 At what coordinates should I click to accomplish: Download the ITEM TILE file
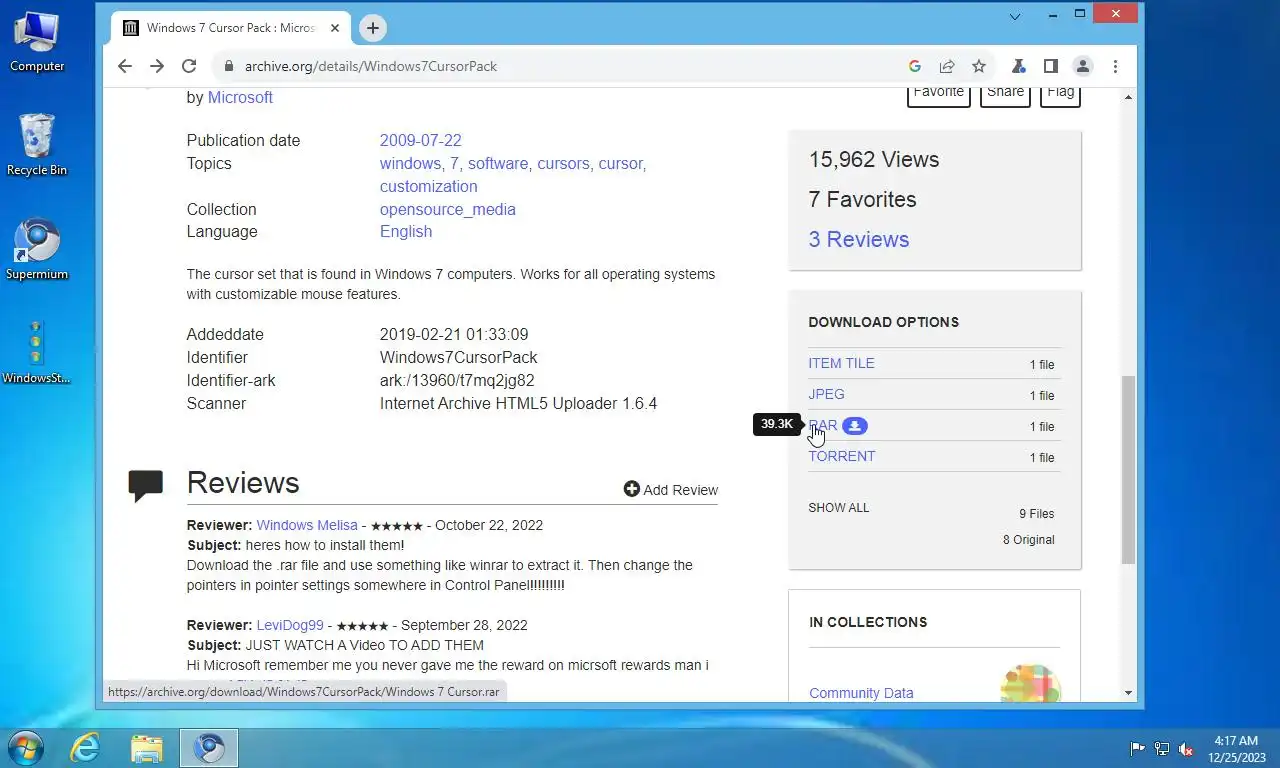pos(841,364)
